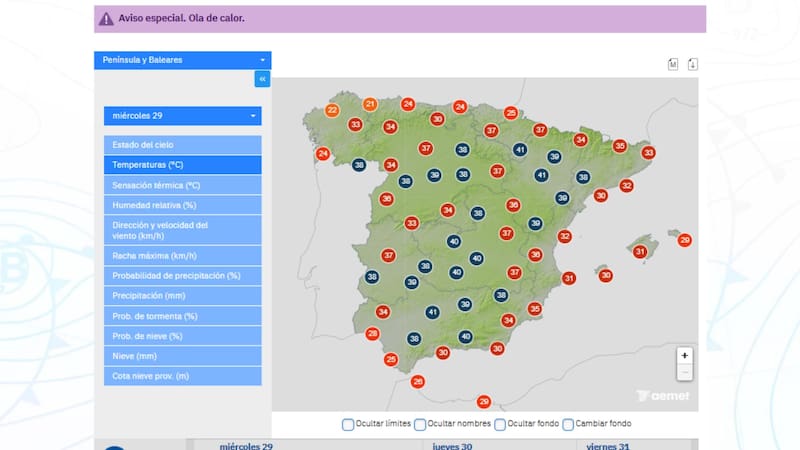Click the 24 marker on Galicia's west coast
The width and height of the screenshot is (800, 450).
[x=322, y=154]
